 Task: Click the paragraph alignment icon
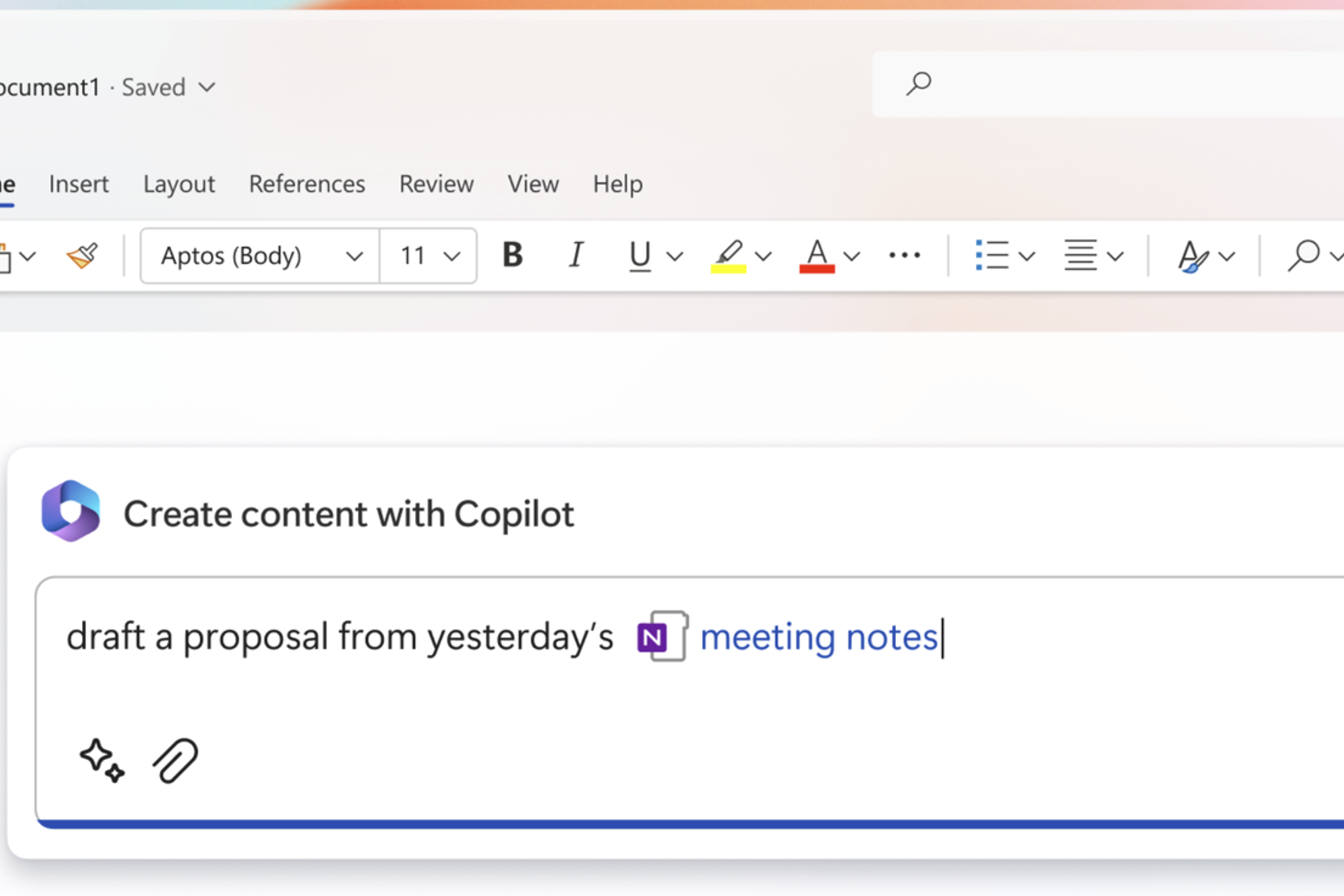[1080, 255]
